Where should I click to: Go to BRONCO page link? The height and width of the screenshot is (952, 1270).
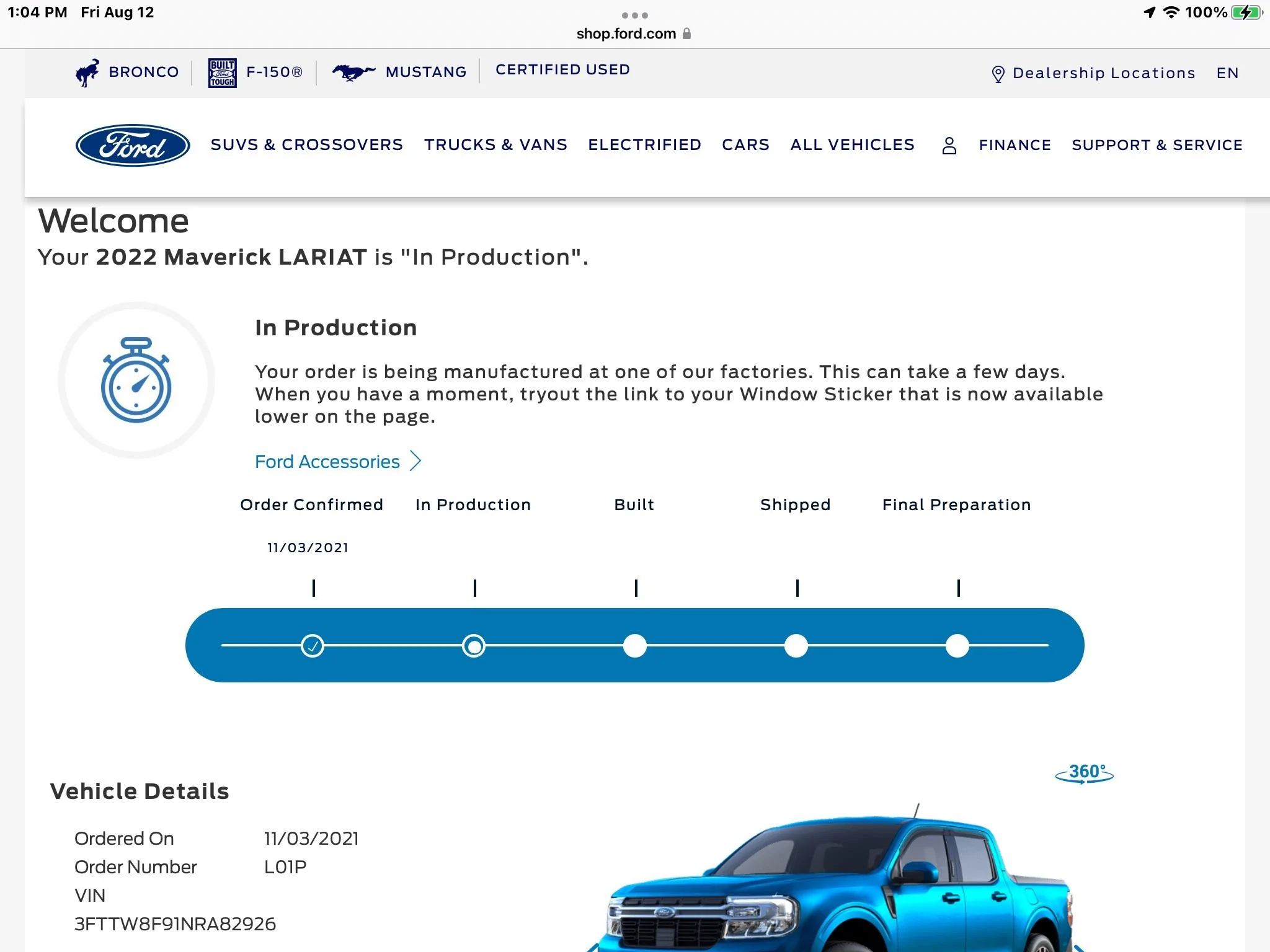144,73
